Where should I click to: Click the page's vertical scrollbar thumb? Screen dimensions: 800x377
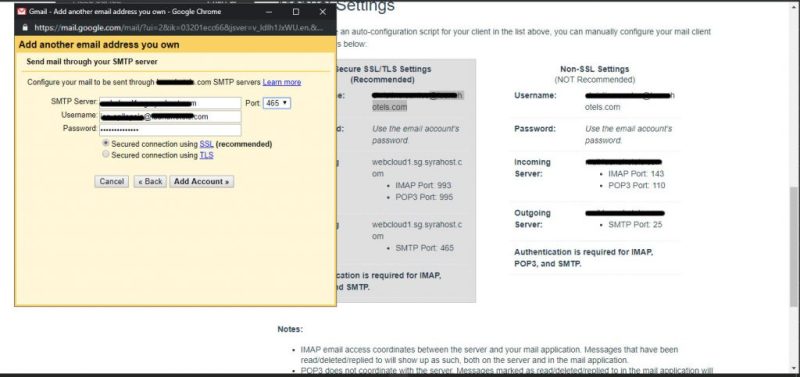(x=794, y=246)
